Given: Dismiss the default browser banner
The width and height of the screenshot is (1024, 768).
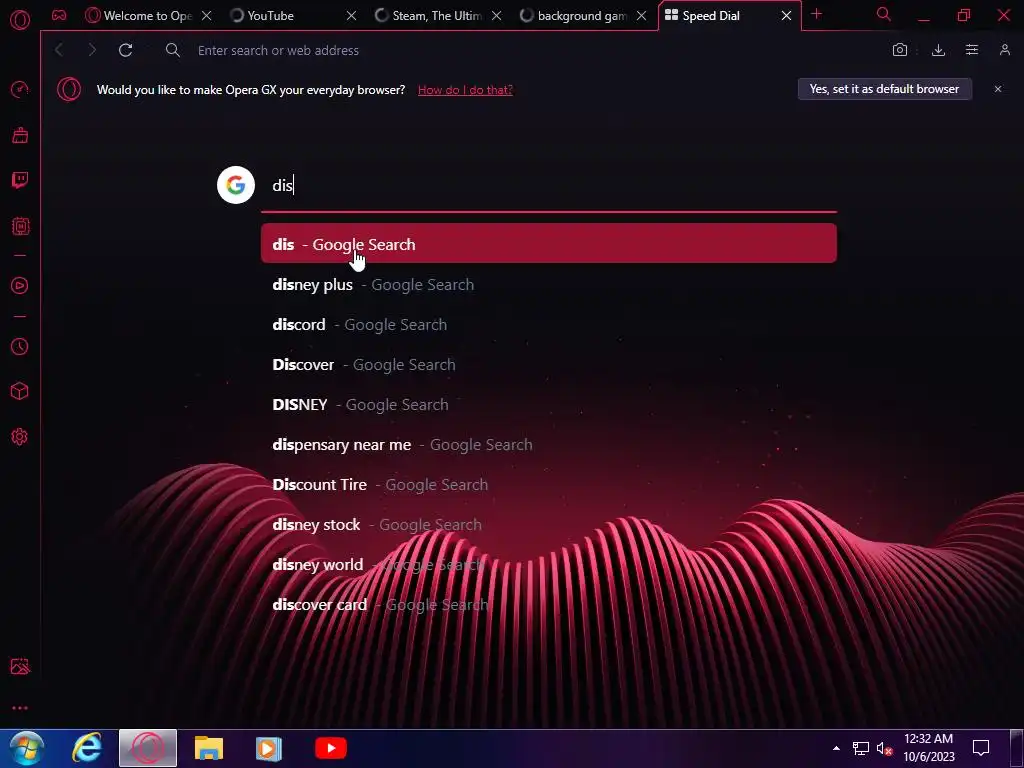Looking at the screenshot, I should pyautogui.click(x=998, y=89).
